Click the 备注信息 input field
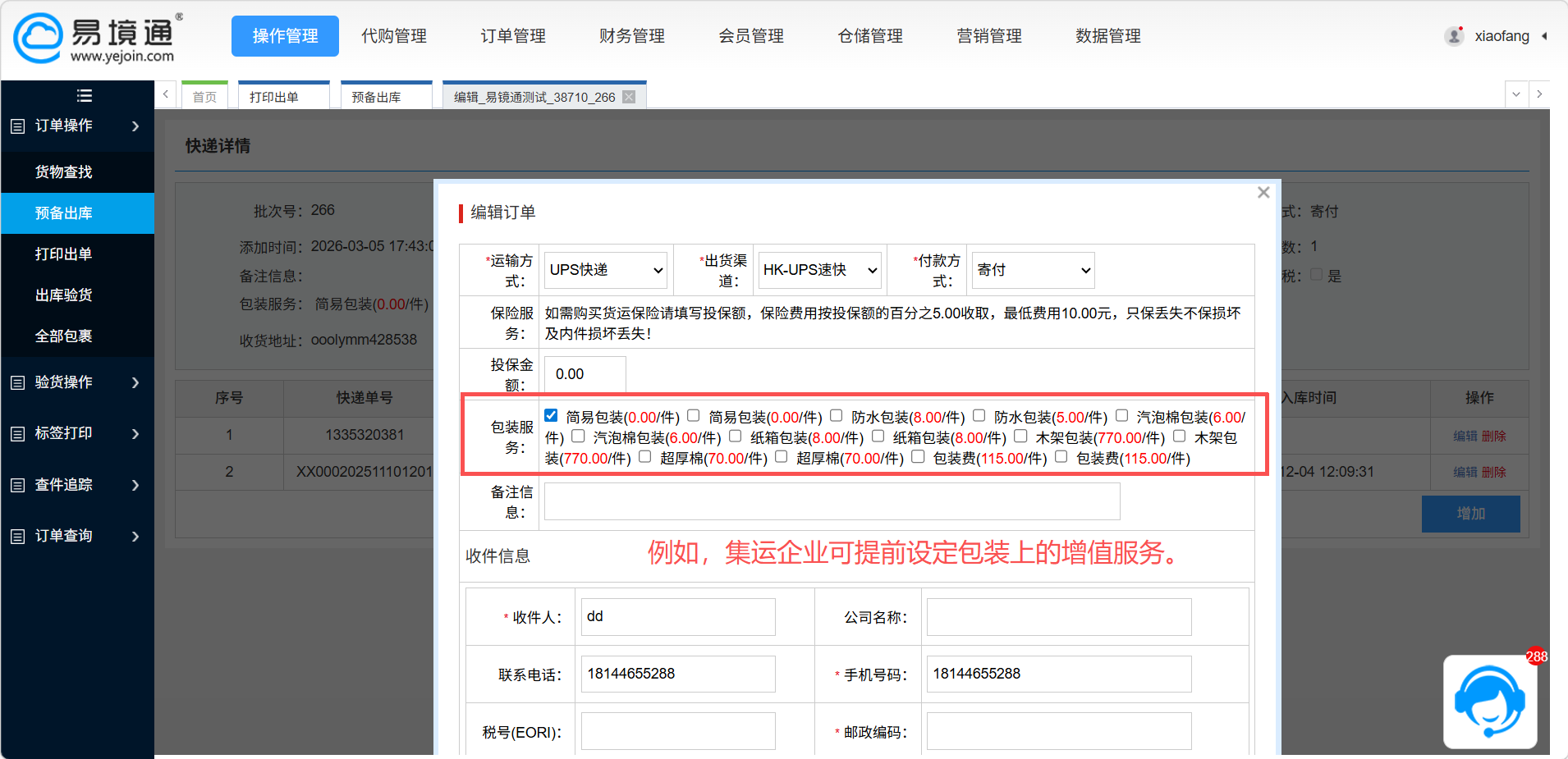 click(x=832, y=501)
